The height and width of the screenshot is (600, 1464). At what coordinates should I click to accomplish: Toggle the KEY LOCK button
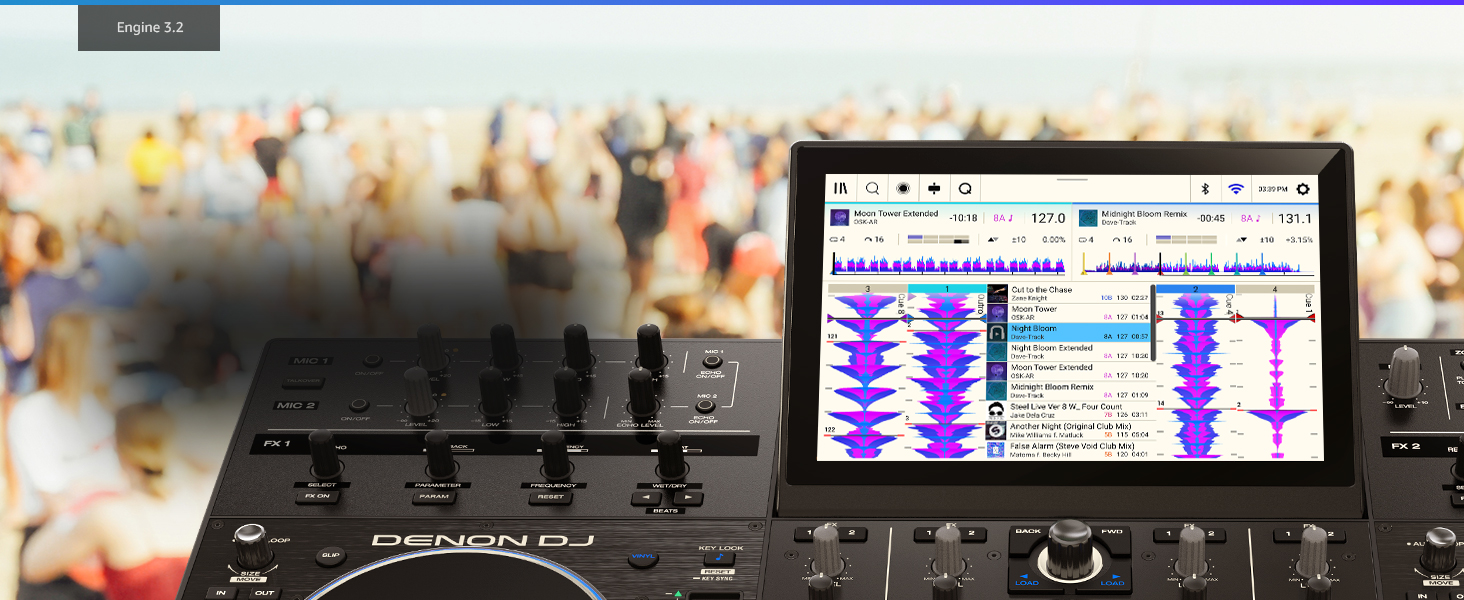coord(721,559)
